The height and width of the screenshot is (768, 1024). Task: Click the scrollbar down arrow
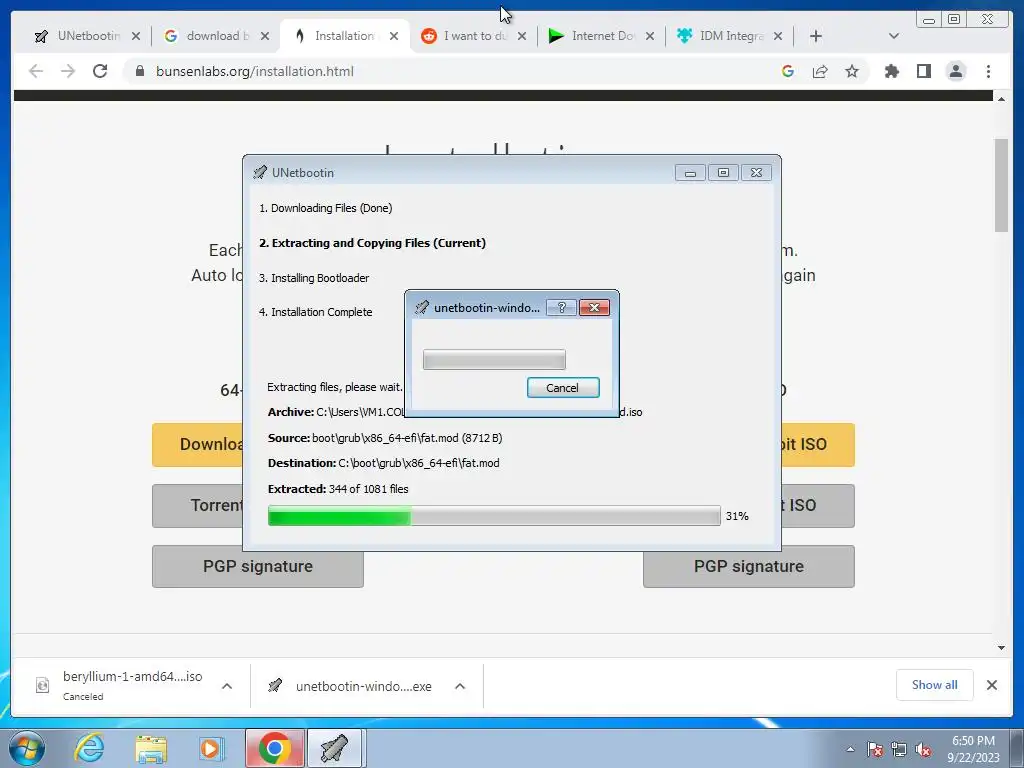[x=1001, y=648]
